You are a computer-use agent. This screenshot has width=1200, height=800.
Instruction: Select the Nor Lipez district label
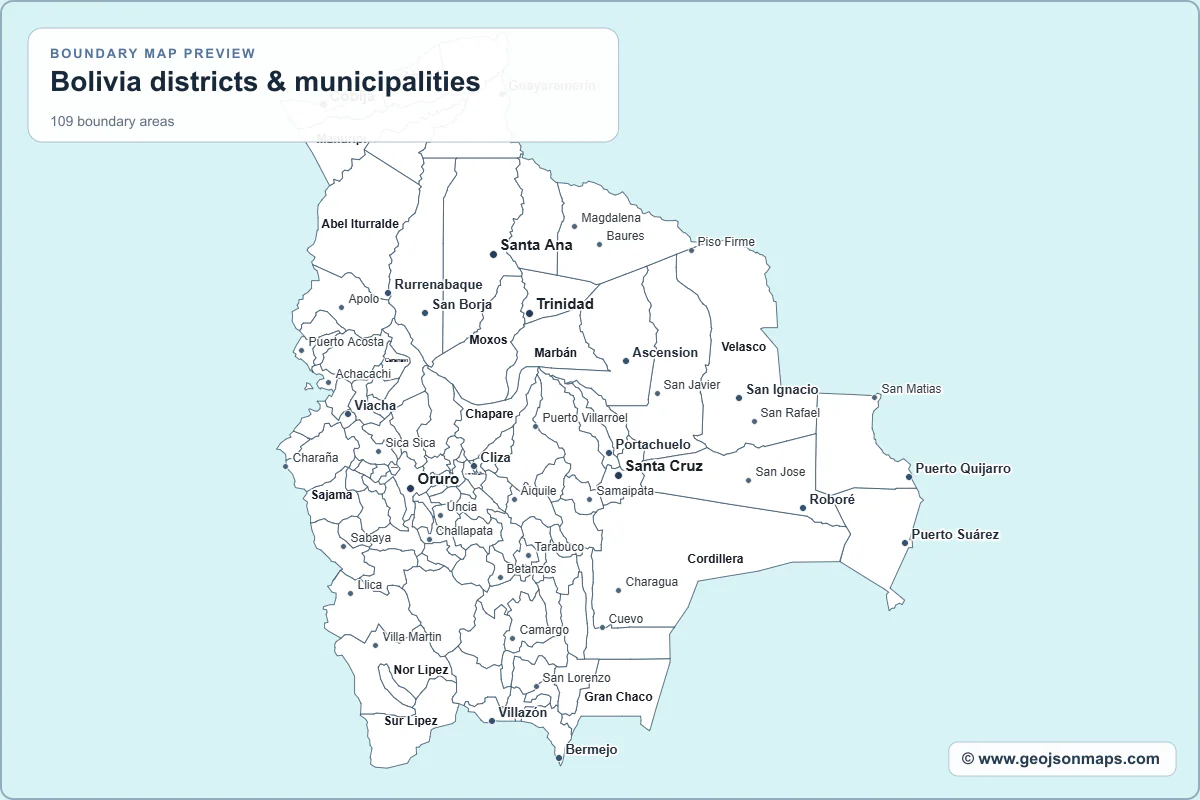pyautogui.click(x=421, y=670)
